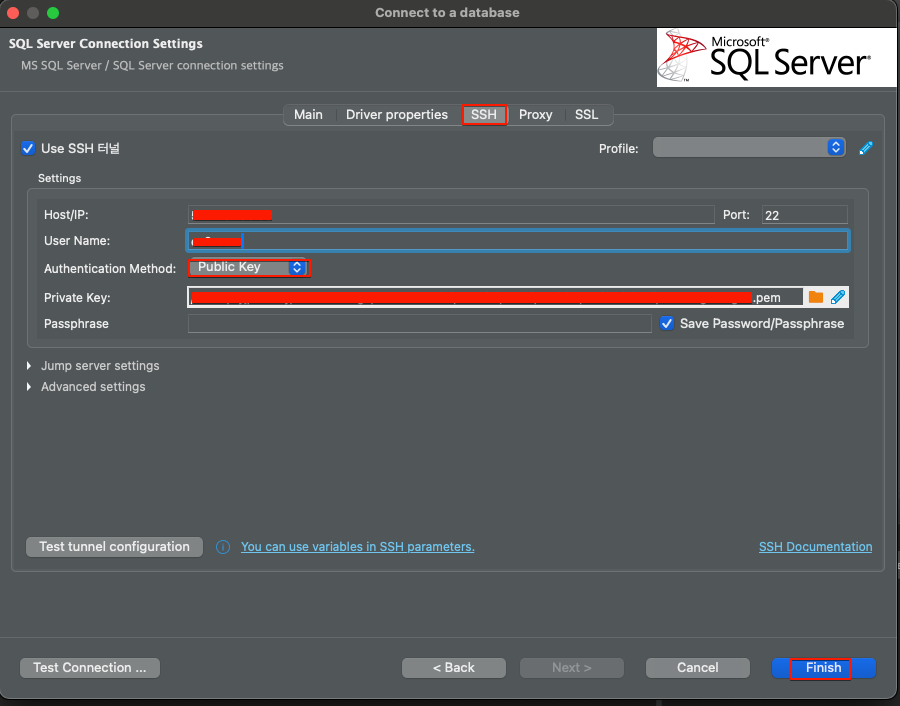Click the Port number field
Screen dimensions: 900x706
[x=804, y=215]
